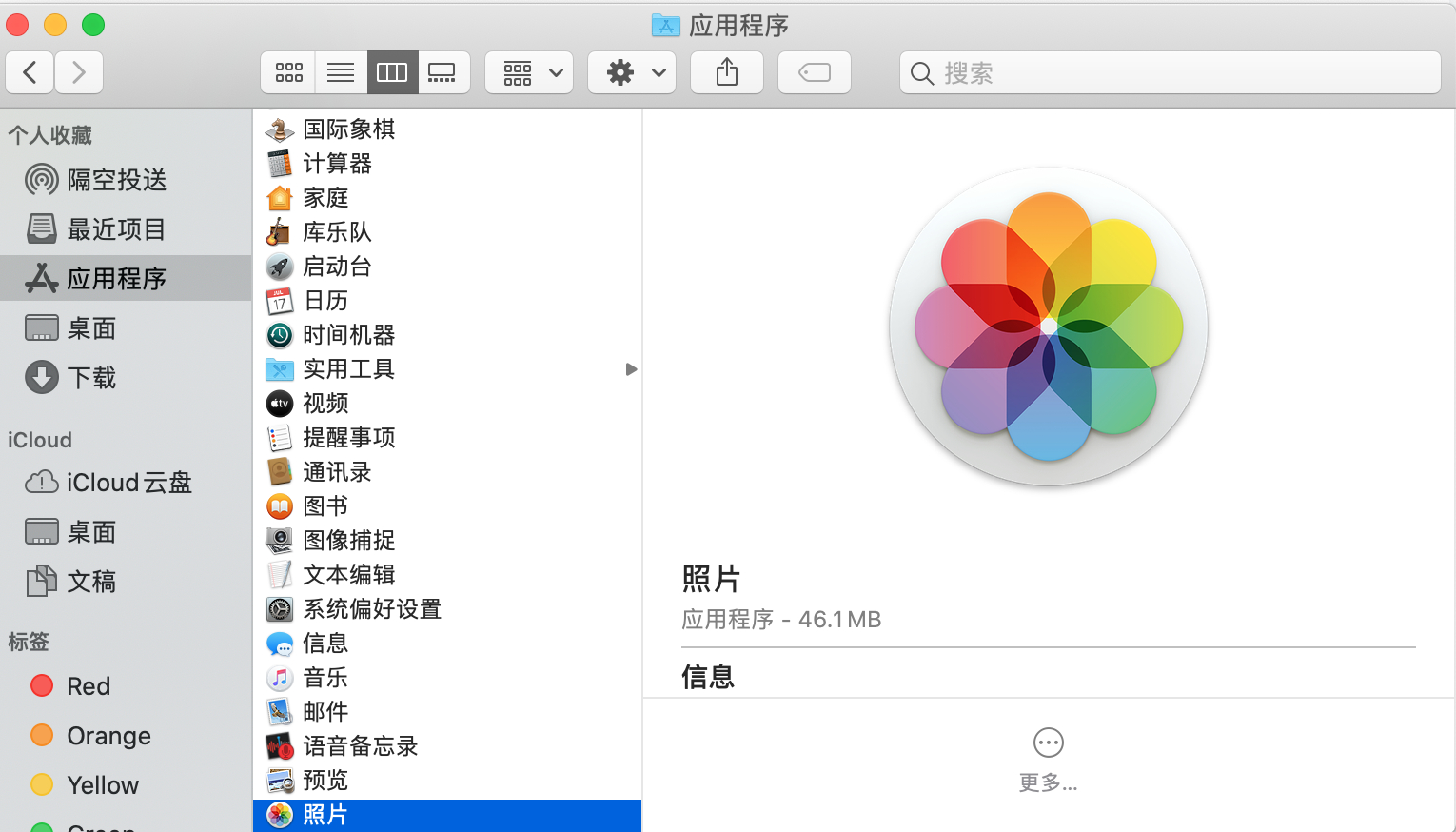Expand the 实用工具 folder
1456x832 pixels.
(x=631, y=368)
